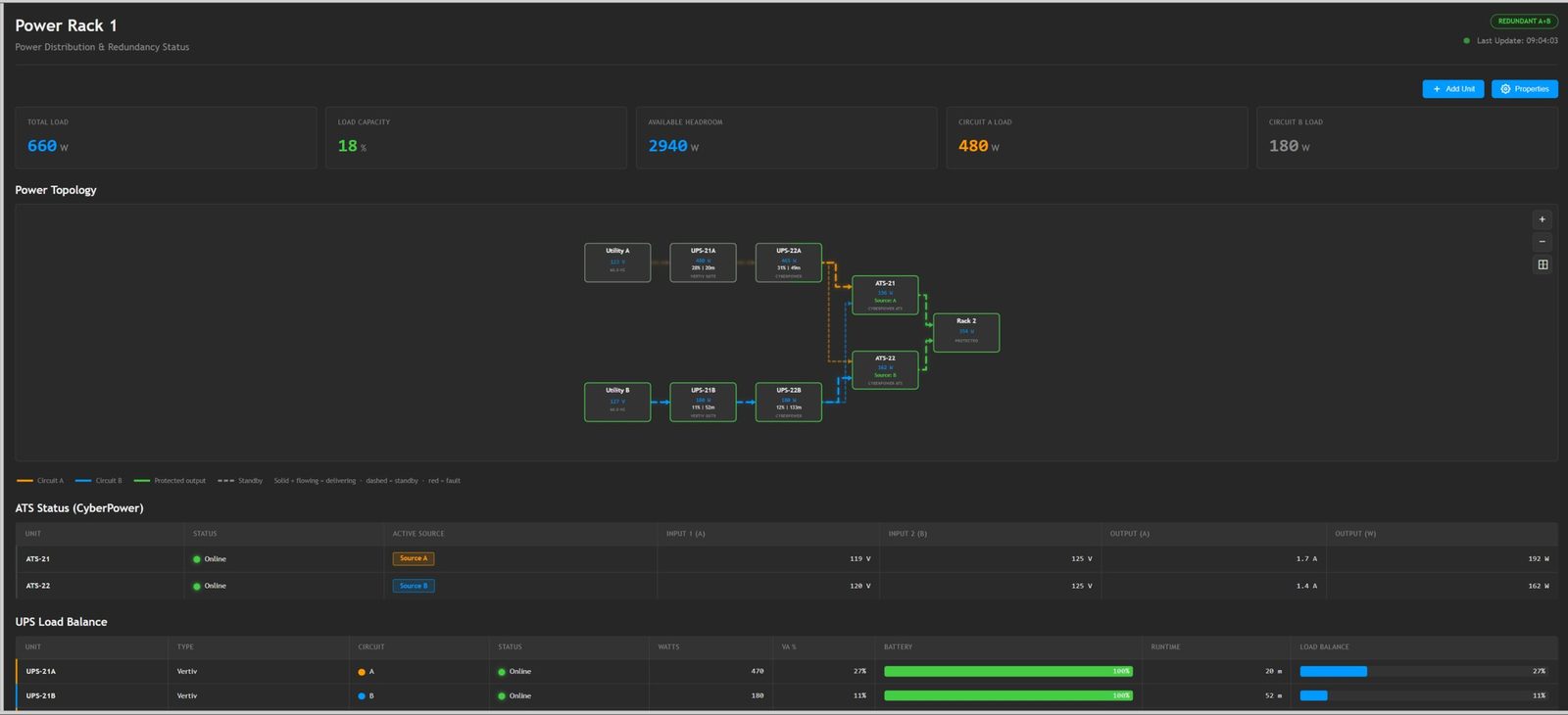Screen dimensions: 1568x715
Task: Fit the topology diagram to view
Action: tap(1542, 264)
